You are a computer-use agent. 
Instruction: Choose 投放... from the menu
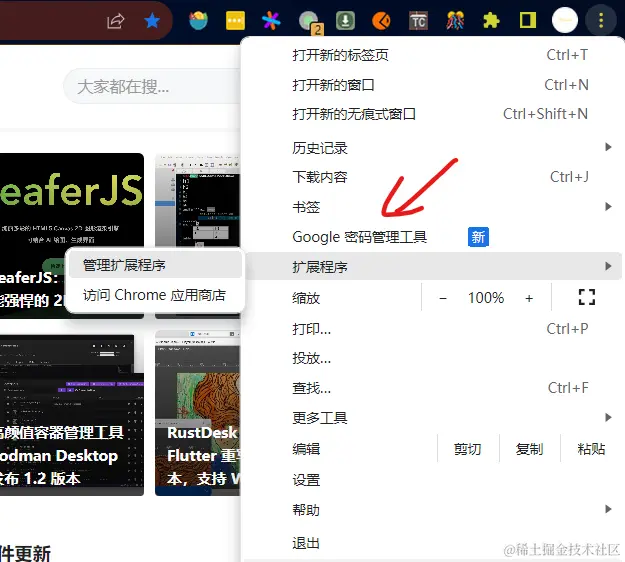(434, 358)
